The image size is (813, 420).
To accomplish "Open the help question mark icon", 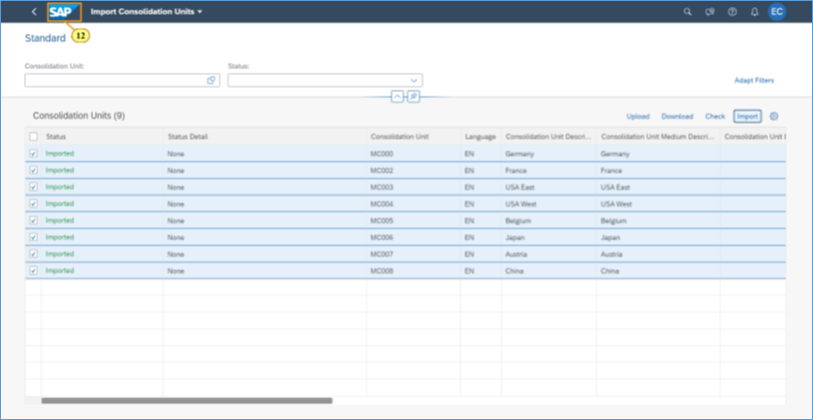I will click(732, 12).
